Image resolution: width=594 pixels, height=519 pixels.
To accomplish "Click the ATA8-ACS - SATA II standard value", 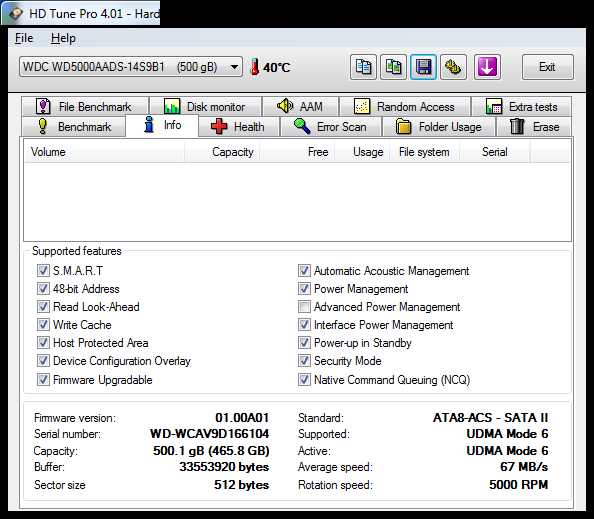I will (490, 417).
